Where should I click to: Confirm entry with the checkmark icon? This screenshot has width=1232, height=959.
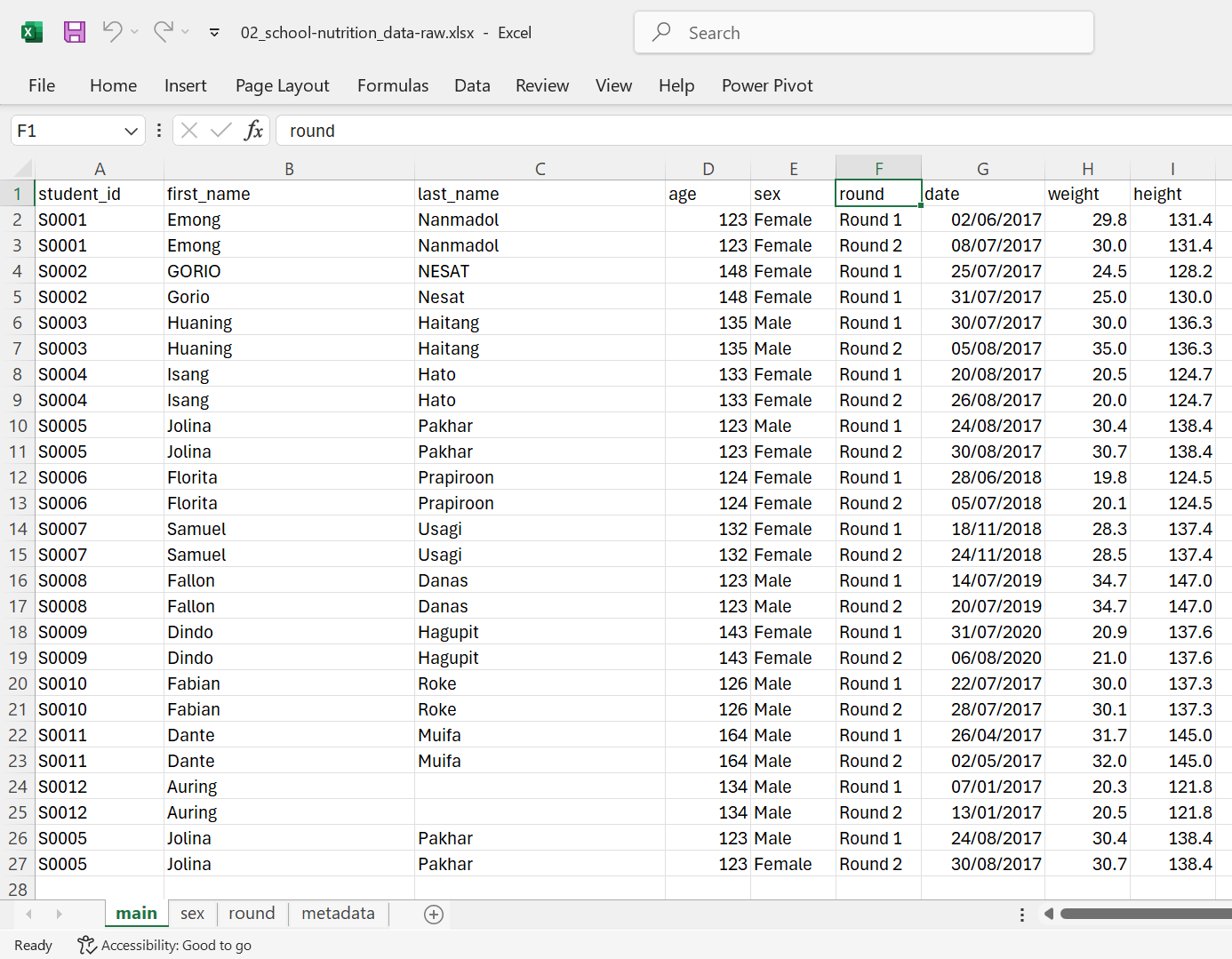[220, 131]
